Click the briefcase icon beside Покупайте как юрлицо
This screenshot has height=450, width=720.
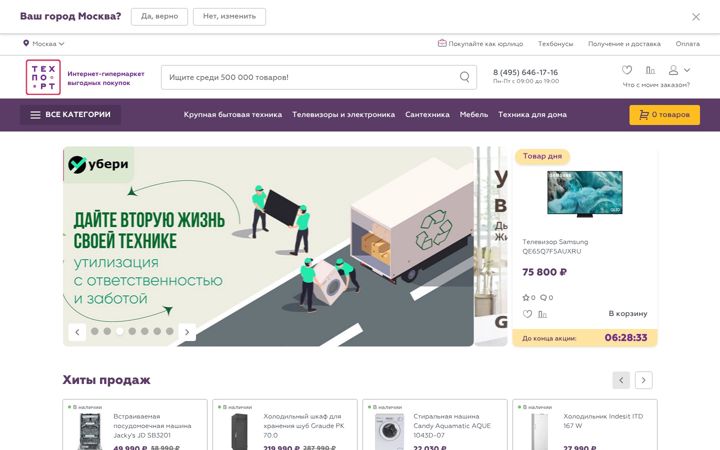pyautogui.click(x=442, y=43)
